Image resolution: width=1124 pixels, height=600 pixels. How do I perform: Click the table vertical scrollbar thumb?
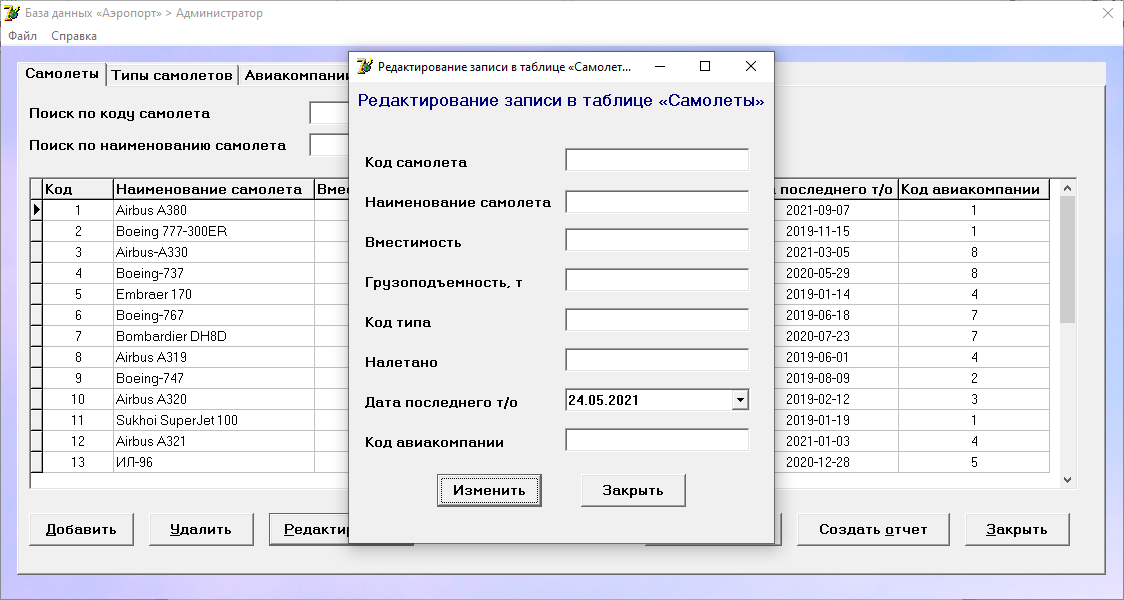click(x=1067, y=259)
